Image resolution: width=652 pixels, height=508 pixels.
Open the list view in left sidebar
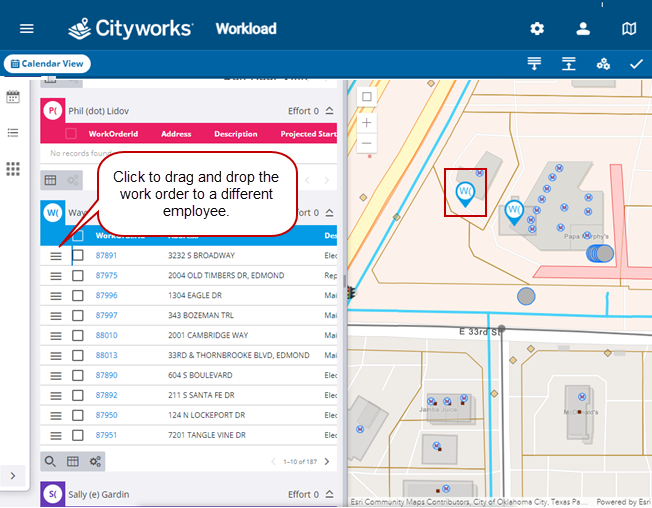tap(13, 133)
